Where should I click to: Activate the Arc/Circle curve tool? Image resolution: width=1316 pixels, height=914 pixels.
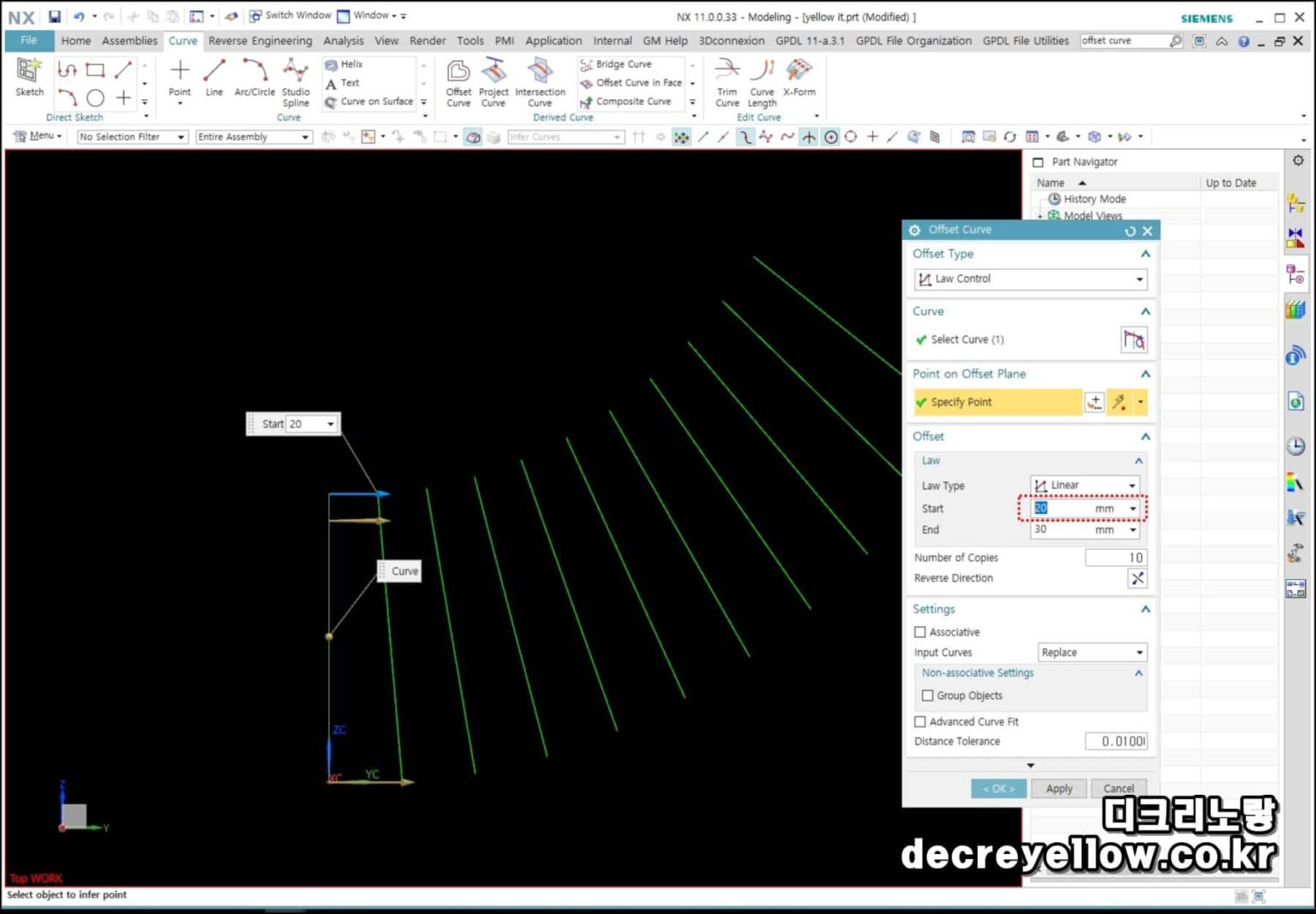(254, 77)
